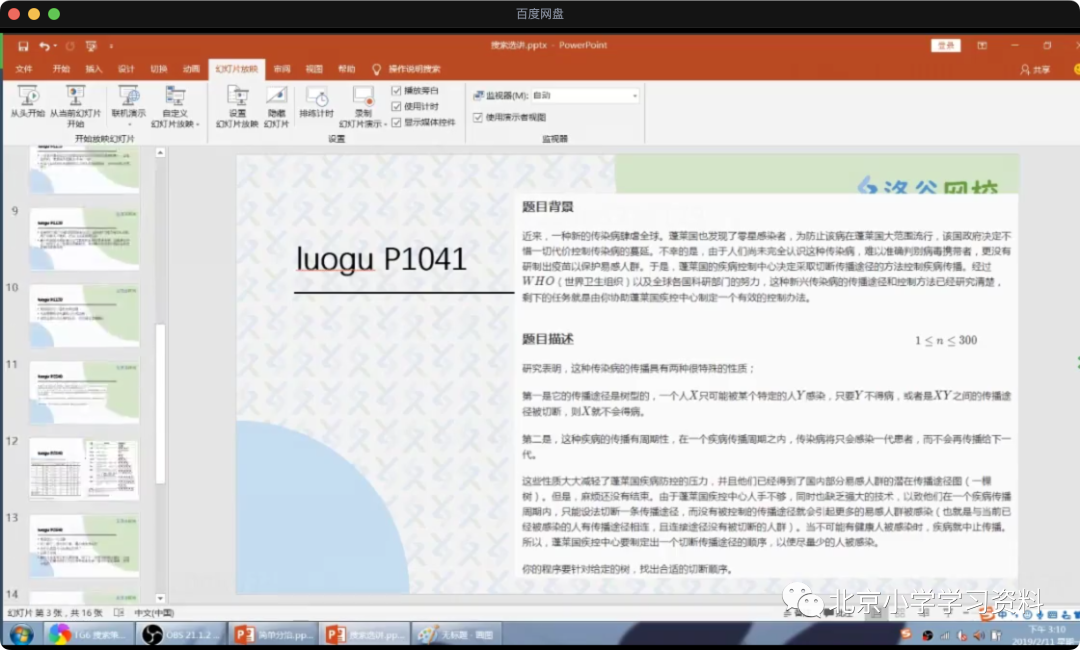Click the Windows Start orb

[21, 634]
